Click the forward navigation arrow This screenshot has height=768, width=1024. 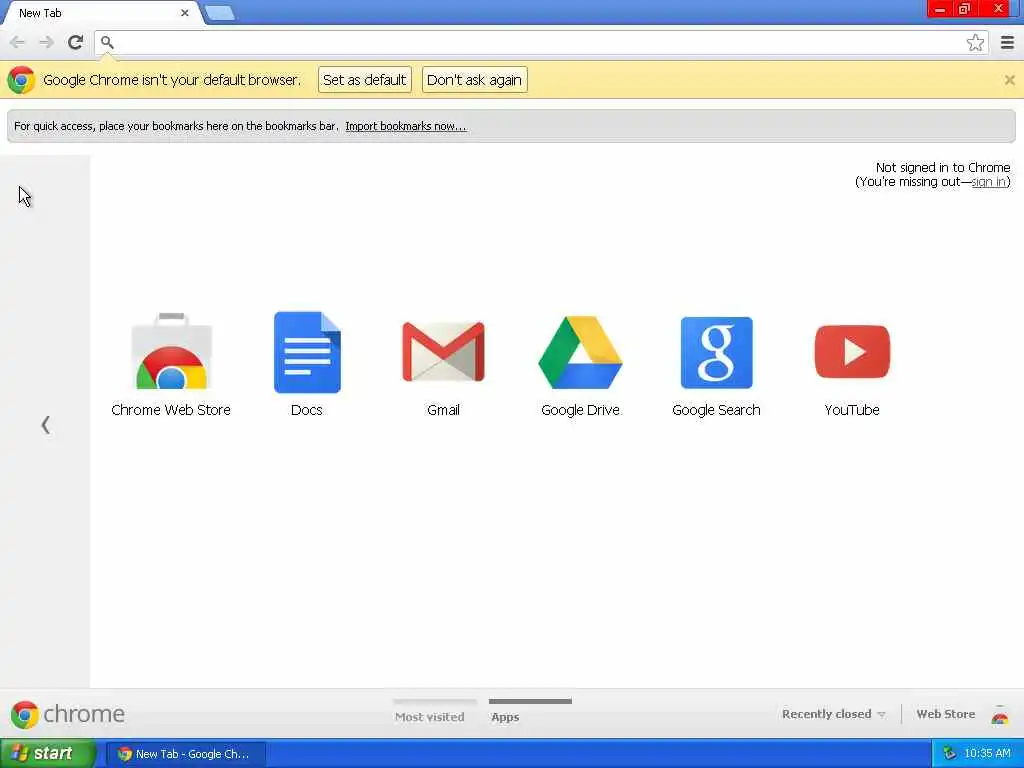pos(46,42)
